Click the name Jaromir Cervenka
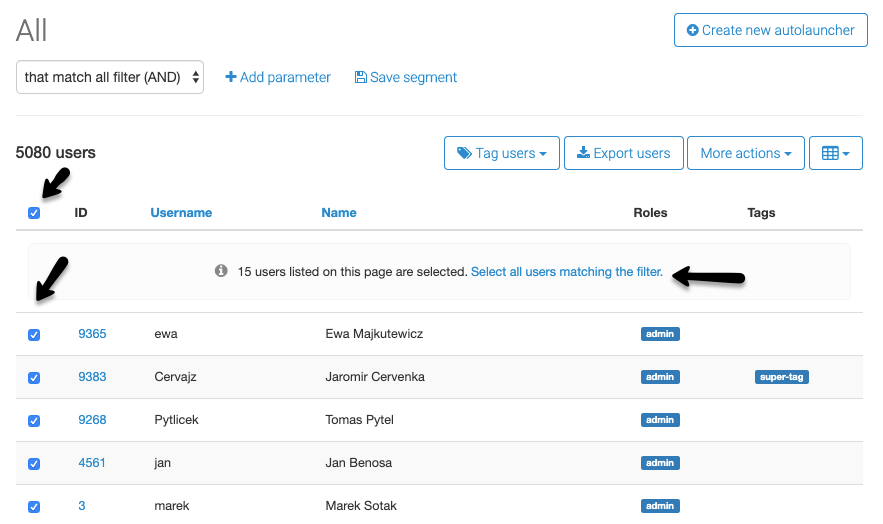 coord(375,377)
